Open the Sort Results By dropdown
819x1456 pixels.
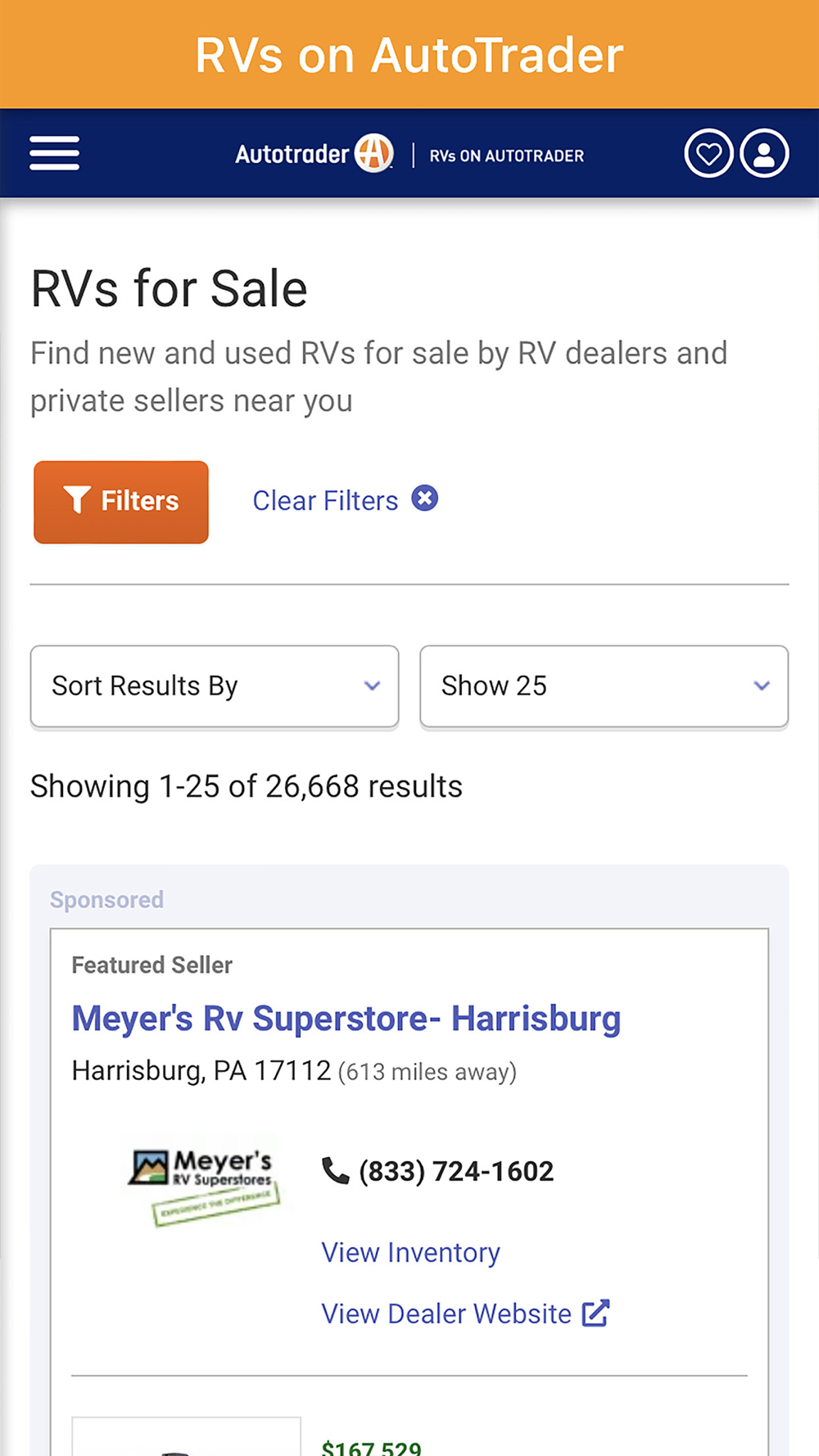point(214,685)
